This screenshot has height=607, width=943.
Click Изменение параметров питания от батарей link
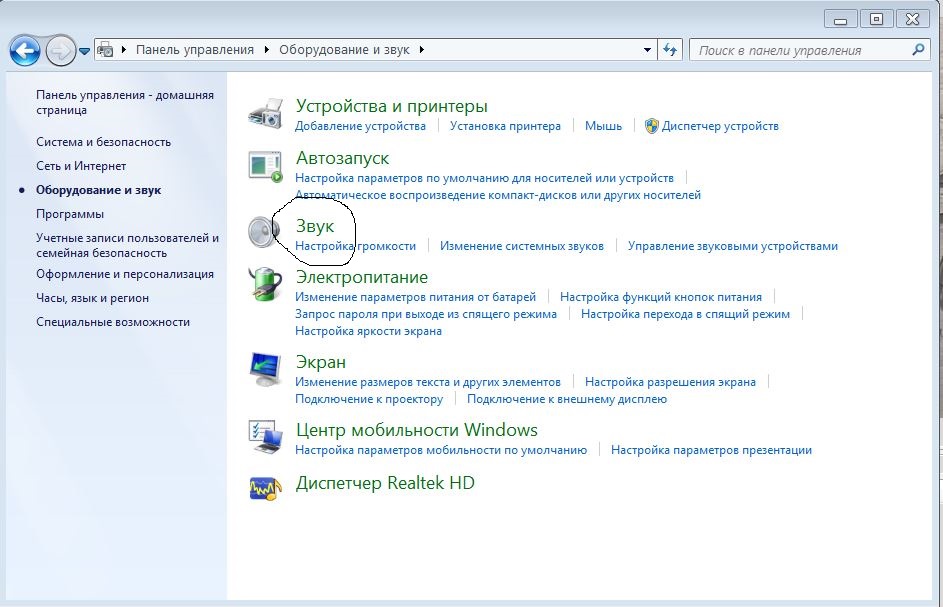(x=415, y=297)
